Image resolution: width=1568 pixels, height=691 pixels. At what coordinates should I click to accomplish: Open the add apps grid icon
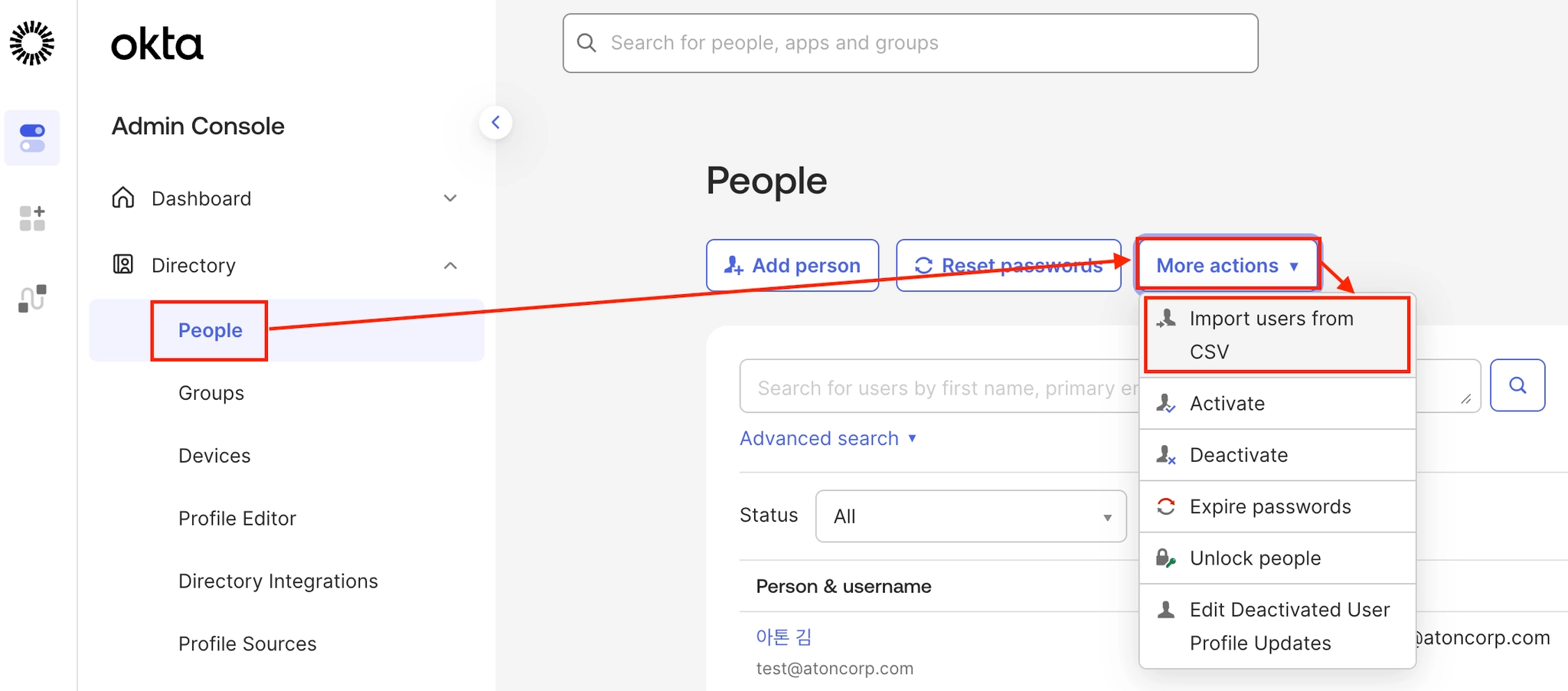click(x=32, y=218)
